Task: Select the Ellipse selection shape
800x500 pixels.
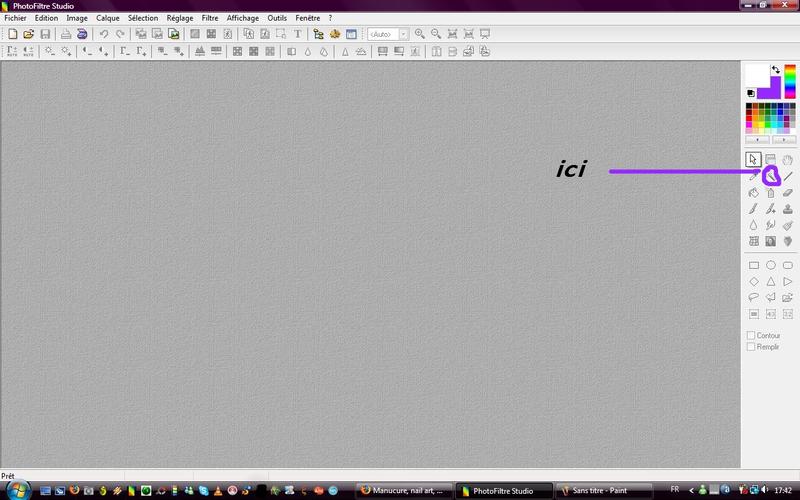Action: coord(770,266)
